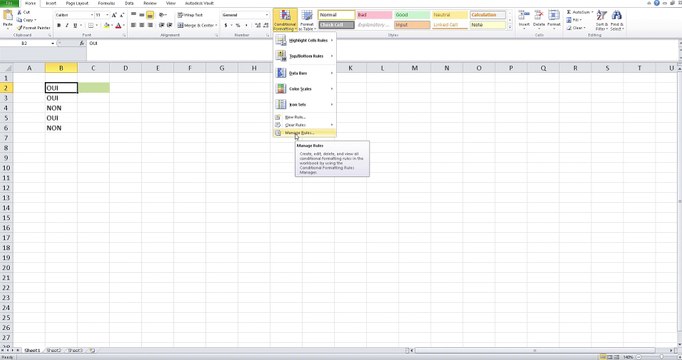
Task: Toggle align text right
Action: pos(150,25)
